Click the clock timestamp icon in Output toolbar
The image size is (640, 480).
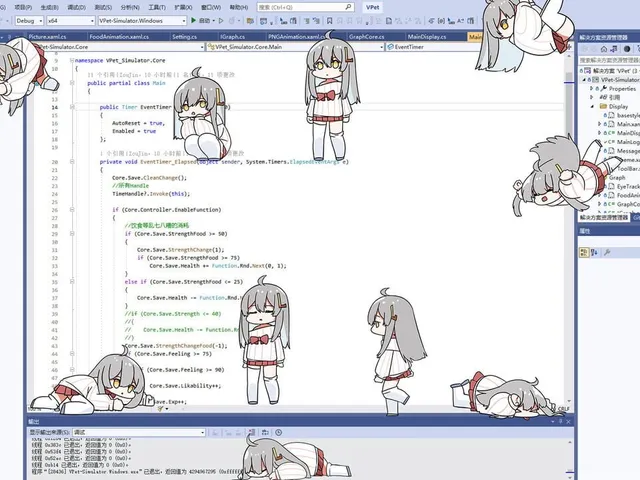point(278,432)
